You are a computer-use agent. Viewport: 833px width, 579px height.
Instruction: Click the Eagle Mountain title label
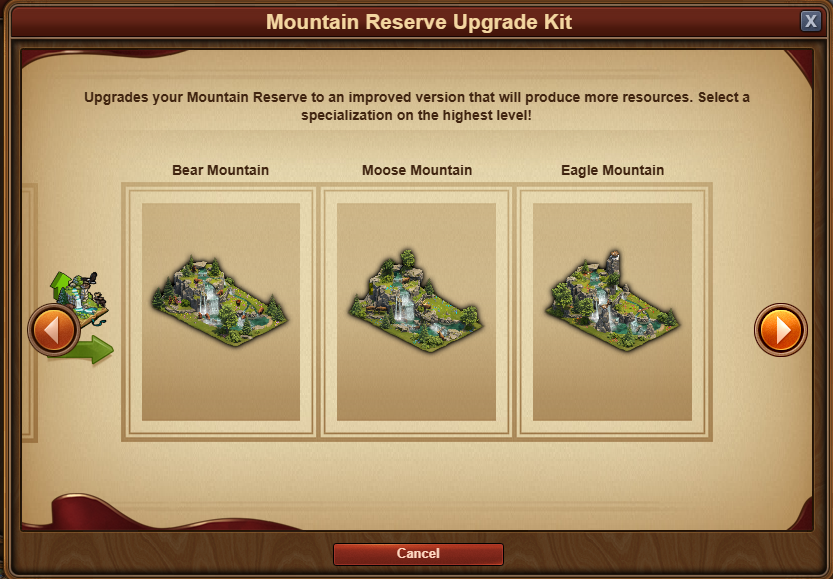coord(613,170)
